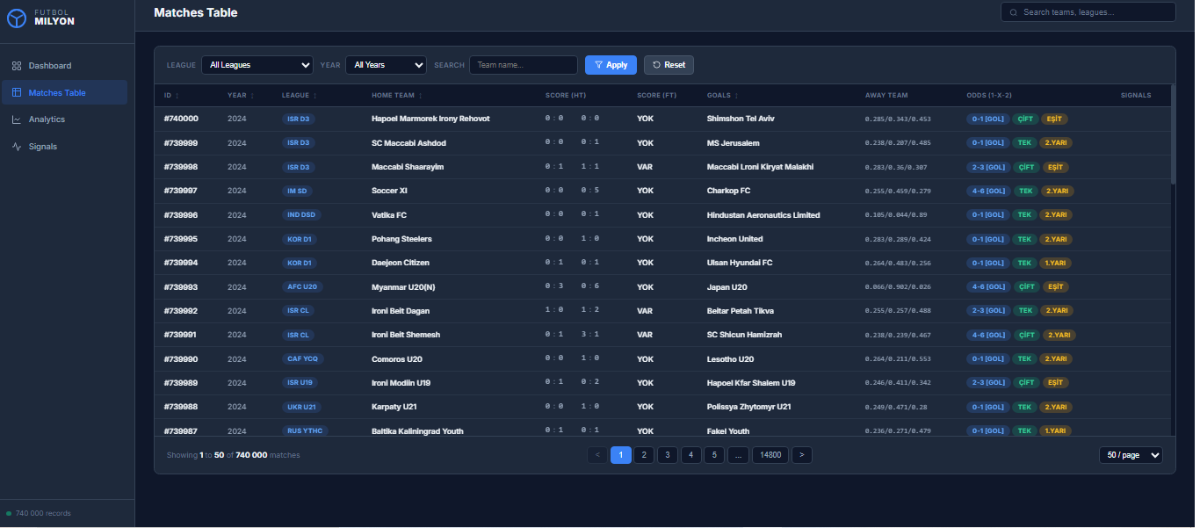This screenshot has height=528, width=1200.
Task: Click AFC U20 league badge
Action: pyautogui.click(x=301, y=287)
